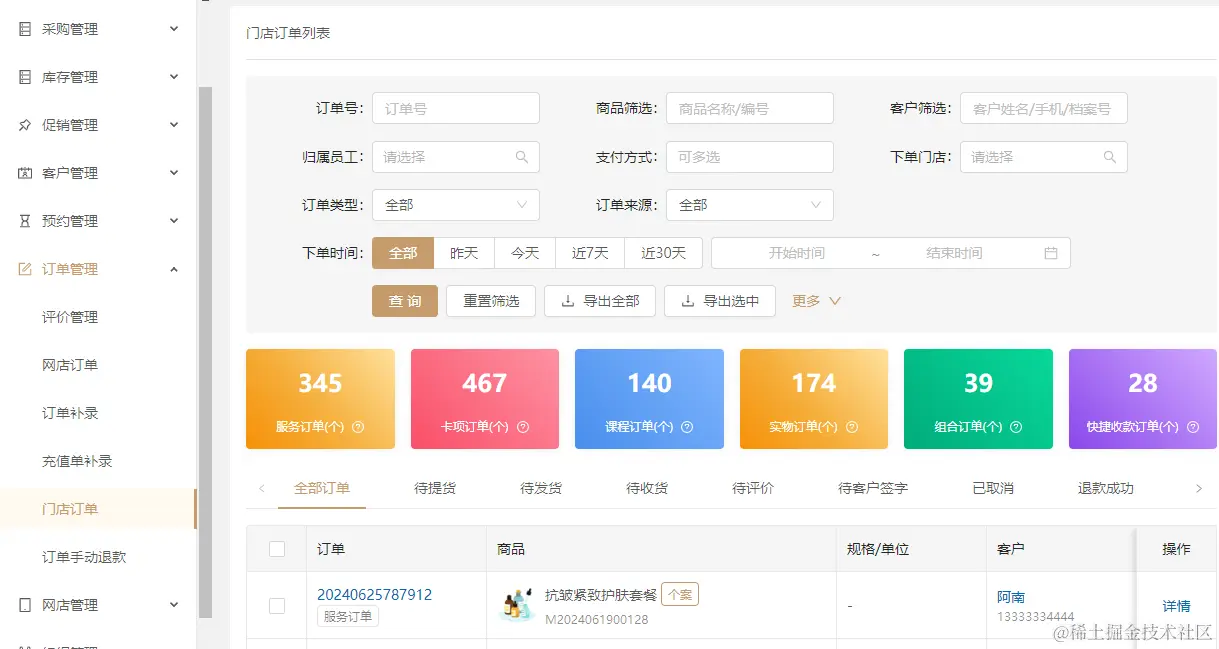Click inside the 订单号 input field

coord(455,108)
